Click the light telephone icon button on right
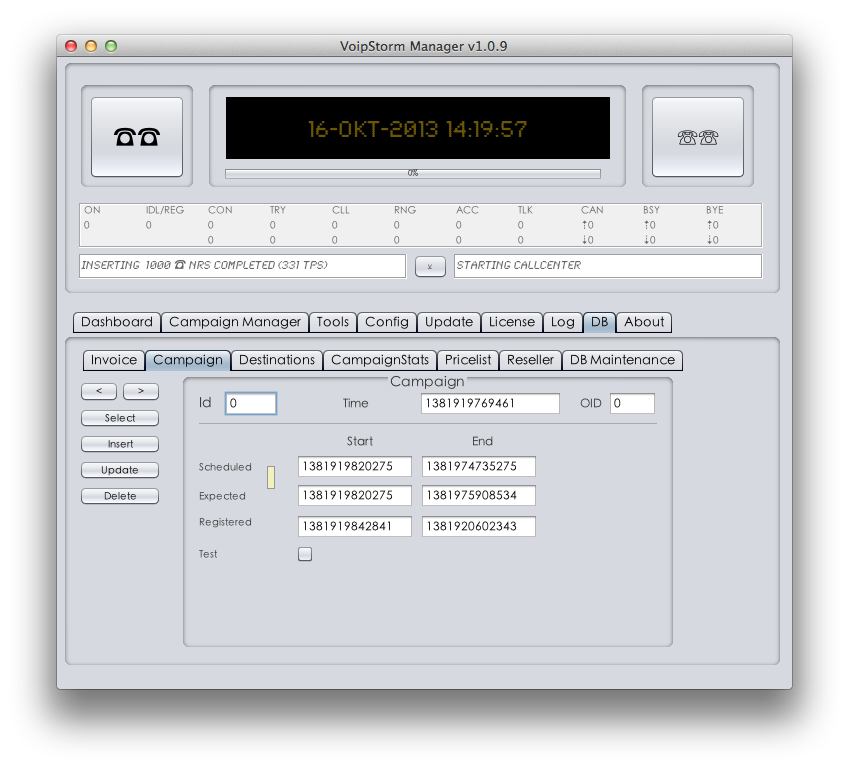The width and height of the screenshot is (849, 768). (697, 137)
